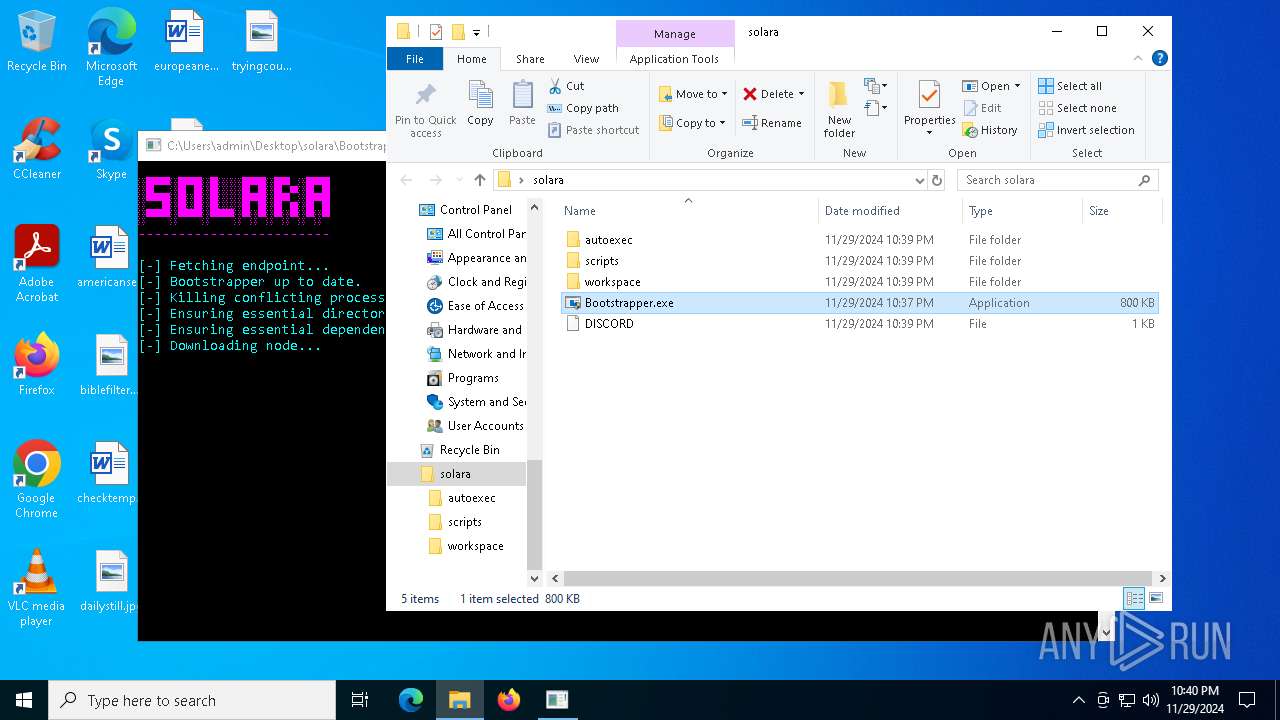Click Copy path in the ribbon
This screenshot has height=720, width=1280.
click(x=583, y=108)
